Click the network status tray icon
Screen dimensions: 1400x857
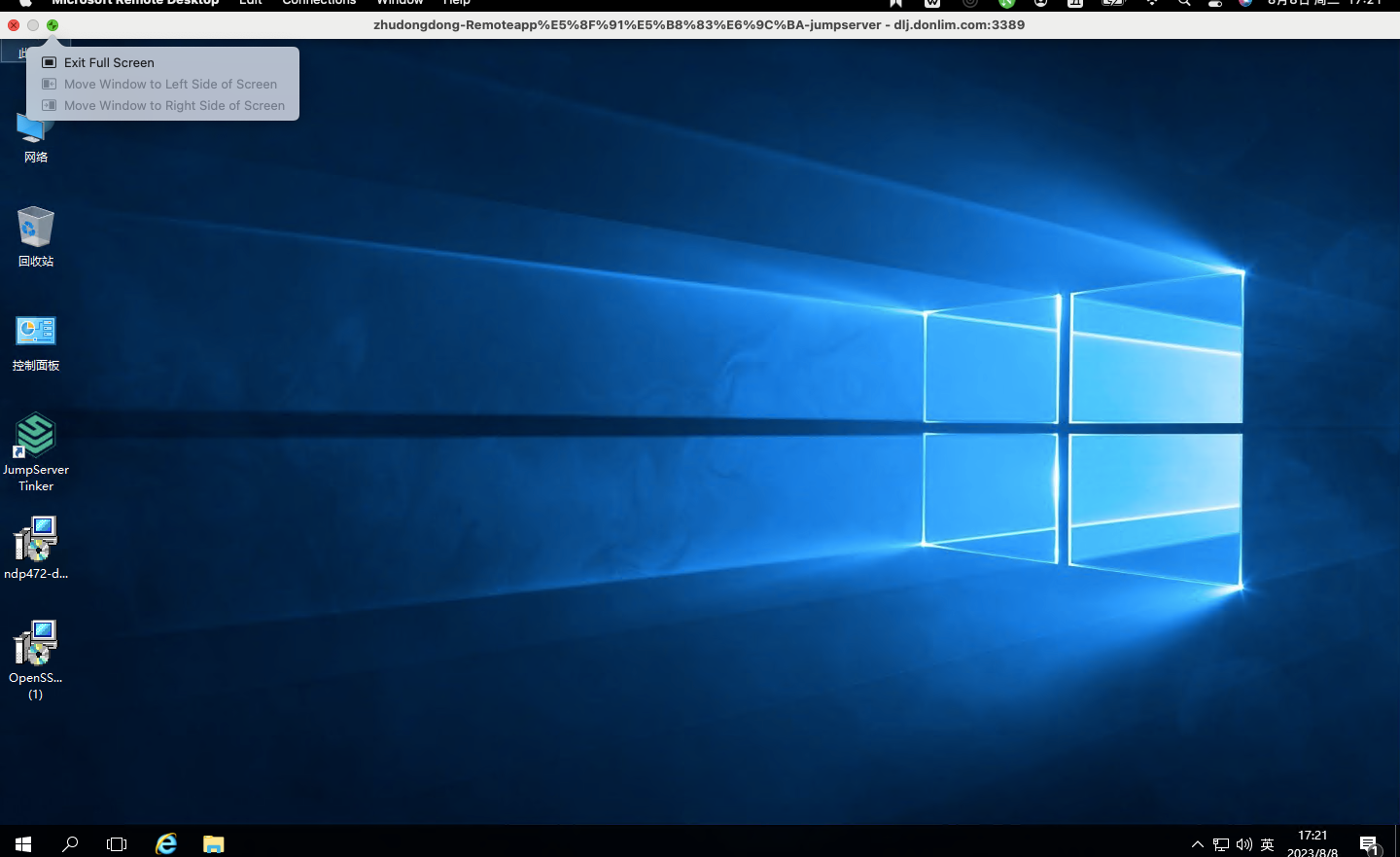tap(1221, 844)
